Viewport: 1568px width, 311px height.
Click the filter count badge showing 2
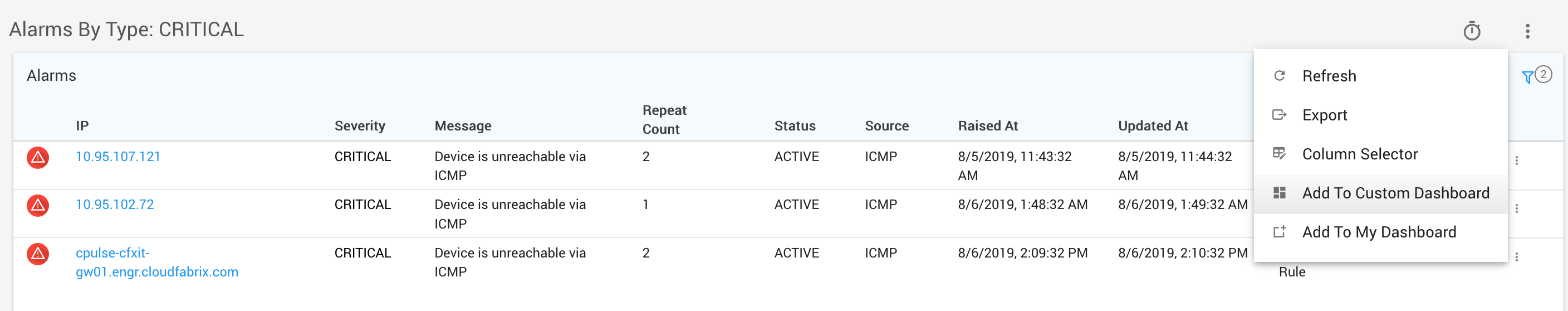1543,74
